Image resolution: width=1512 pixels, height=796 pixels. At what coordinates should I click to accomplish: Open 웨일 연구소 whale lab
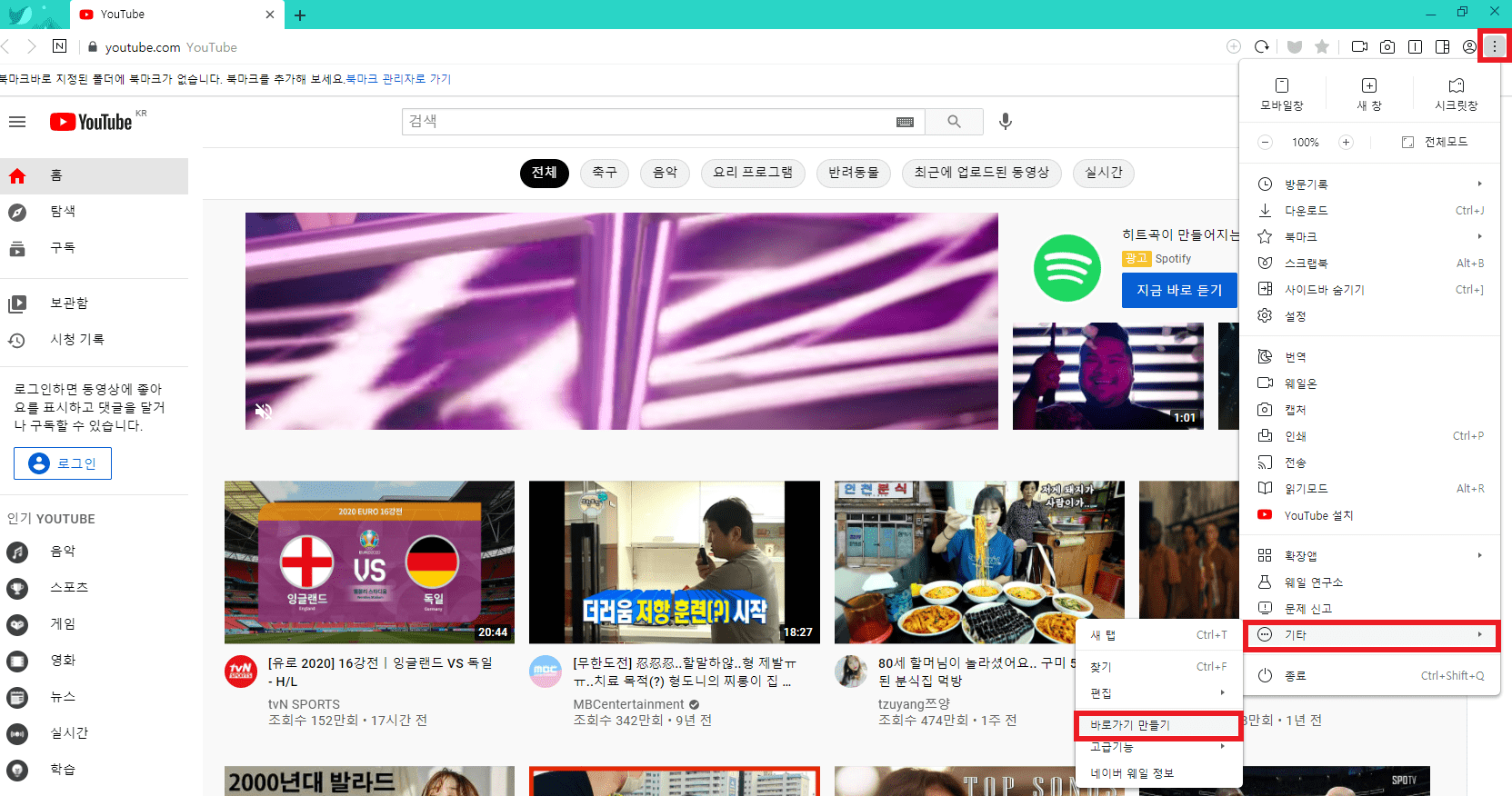(x=1370, y=582)
